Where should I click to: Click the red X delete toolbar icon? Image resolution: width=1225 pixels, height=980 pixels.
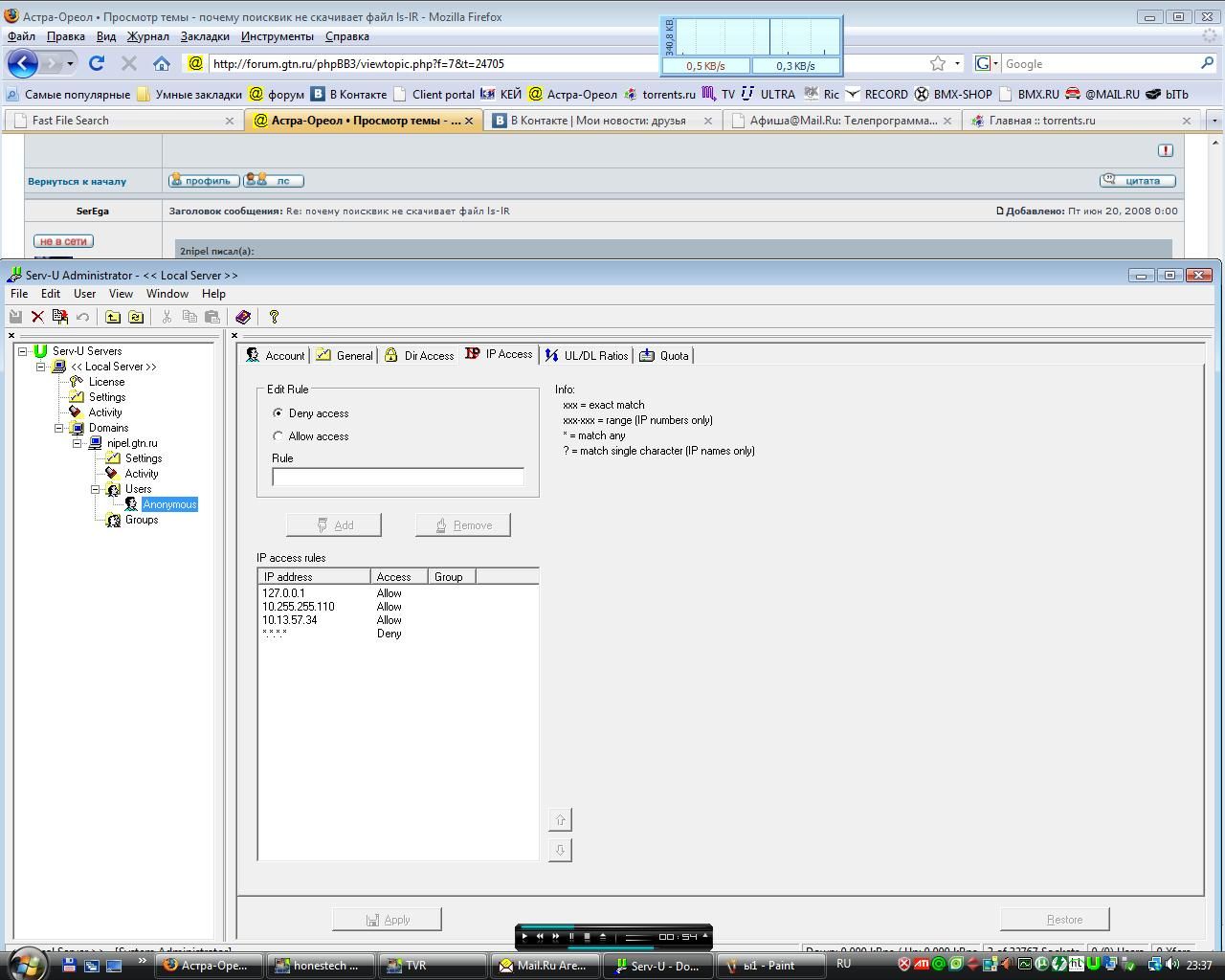[x=37, y=317]
